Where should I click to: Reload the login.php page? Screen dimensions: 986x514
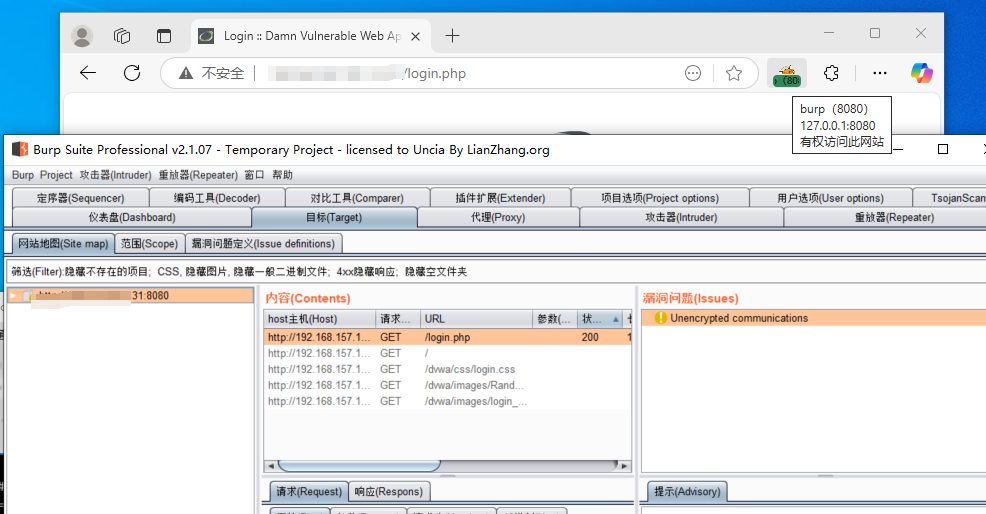coord(132,73)
